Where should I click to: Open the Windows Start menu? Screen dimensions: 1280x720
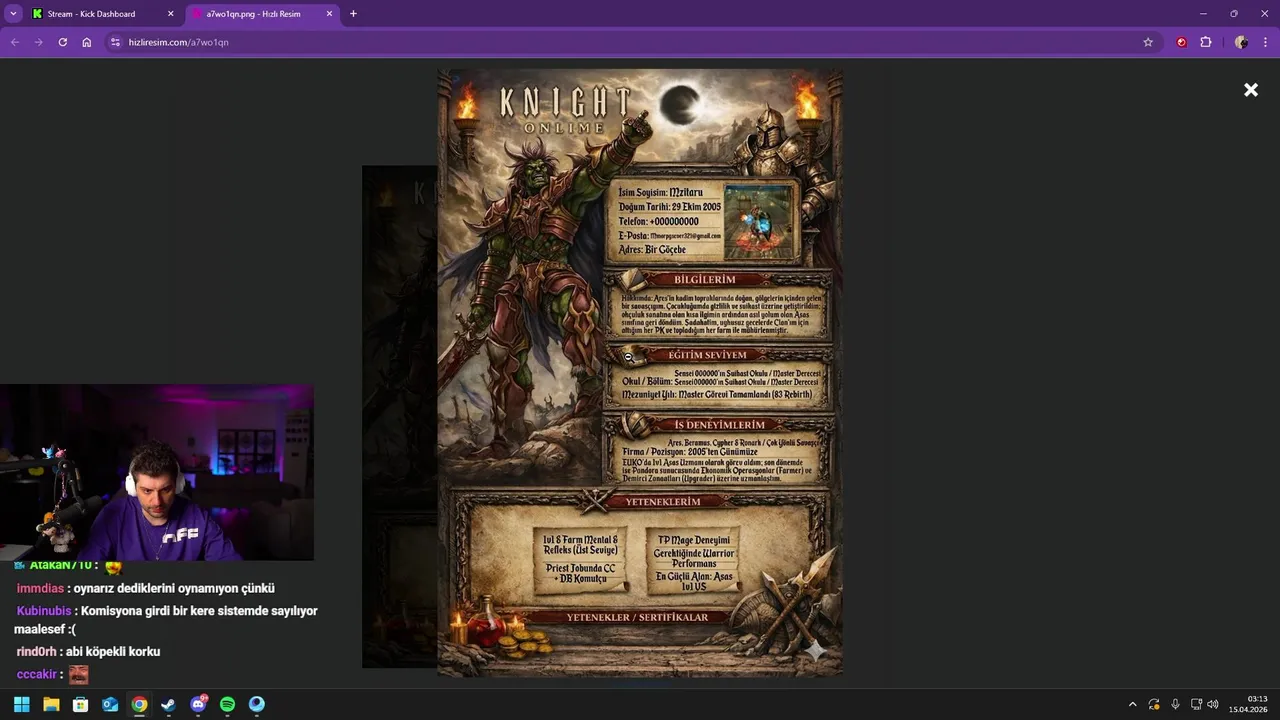click(x=21, y=704)
